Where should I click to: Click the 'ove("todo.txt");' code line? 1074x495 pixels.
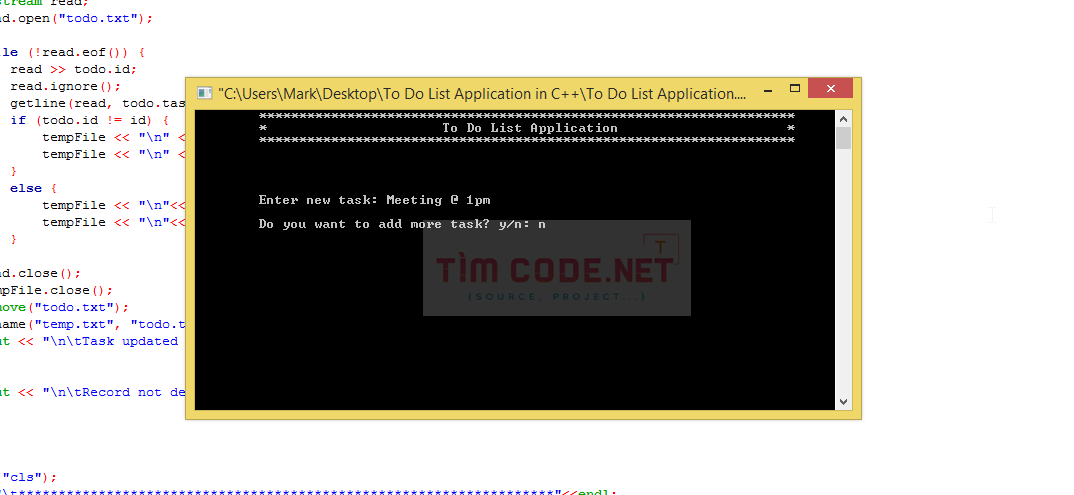pos(64,307)
